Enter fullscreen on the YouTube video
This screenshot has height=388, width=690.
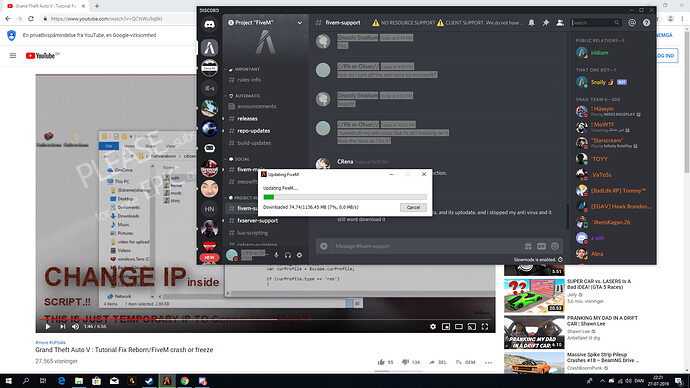pos(485,326)
